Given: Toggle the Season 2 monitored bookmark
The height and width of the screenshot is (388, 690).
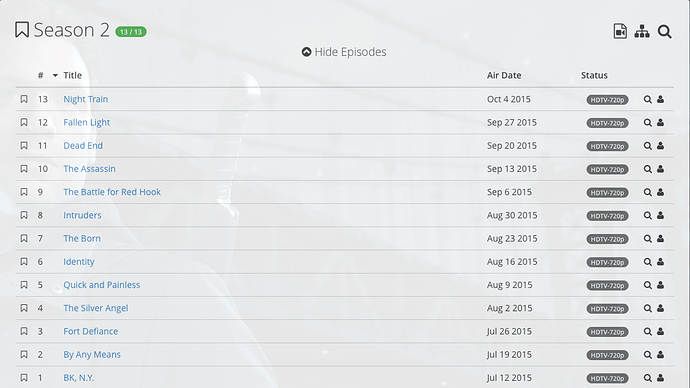Looking at the screenshot, I should (22, 30).
